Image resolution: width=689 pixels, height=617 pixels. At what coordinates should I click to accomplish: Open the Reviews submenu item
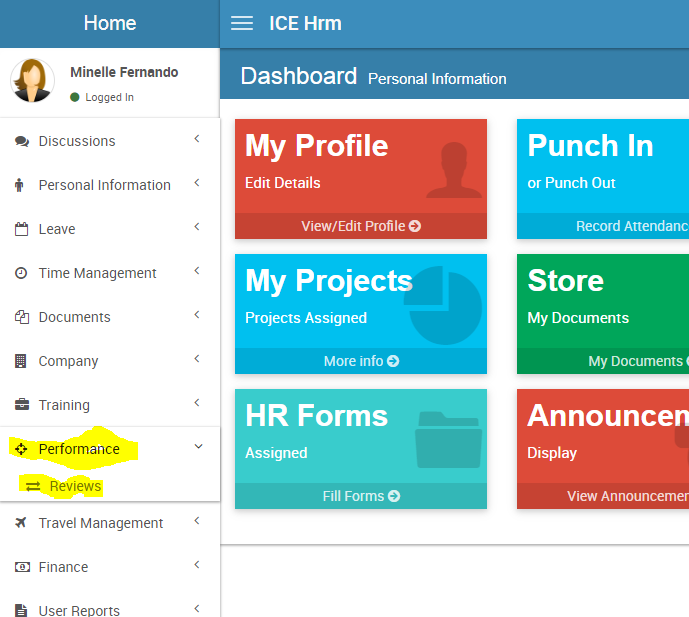(x=75, y=486)
